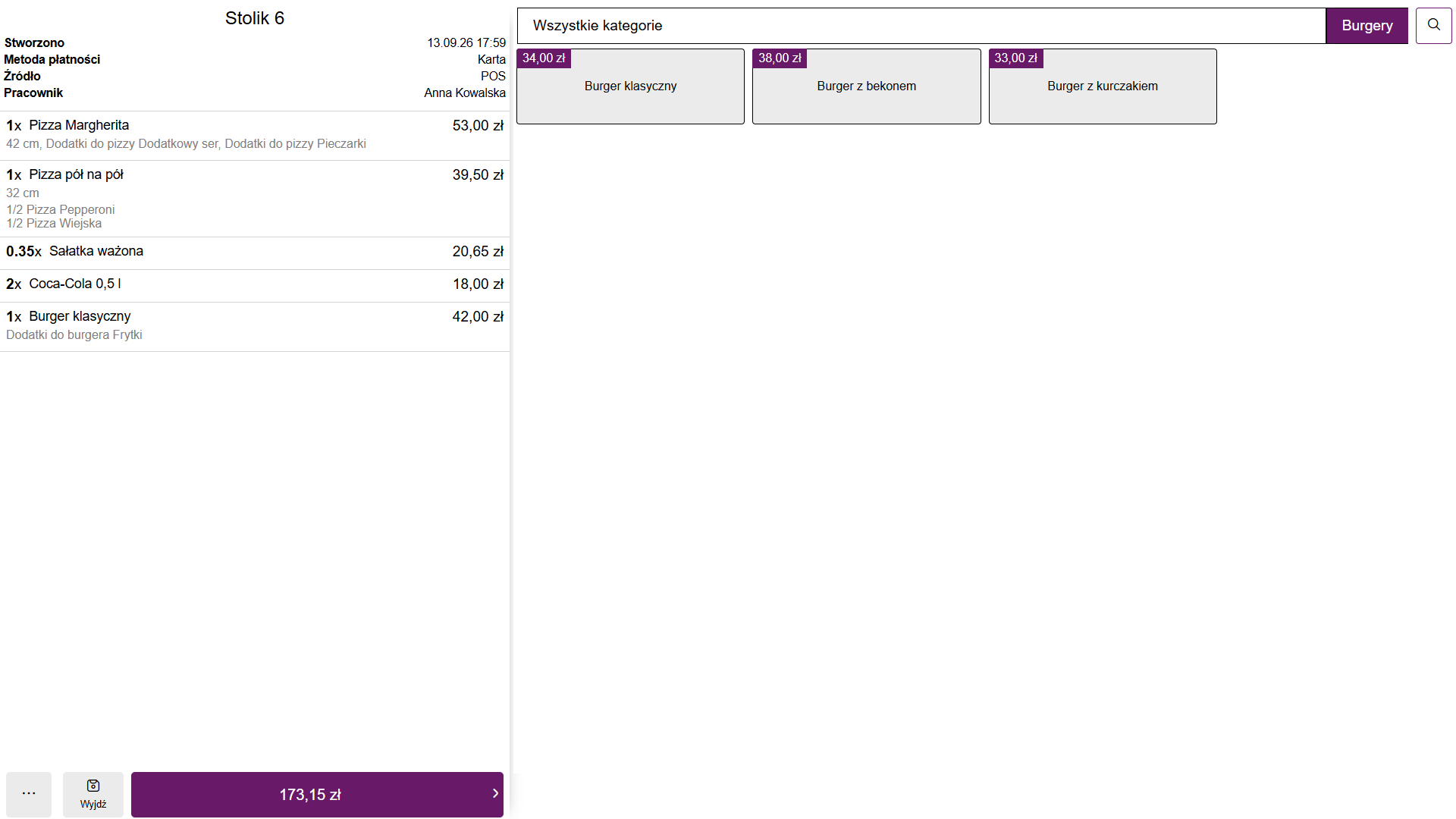Click the 0.35x quantity of salad
The image size is (1456, 819).
24,252
